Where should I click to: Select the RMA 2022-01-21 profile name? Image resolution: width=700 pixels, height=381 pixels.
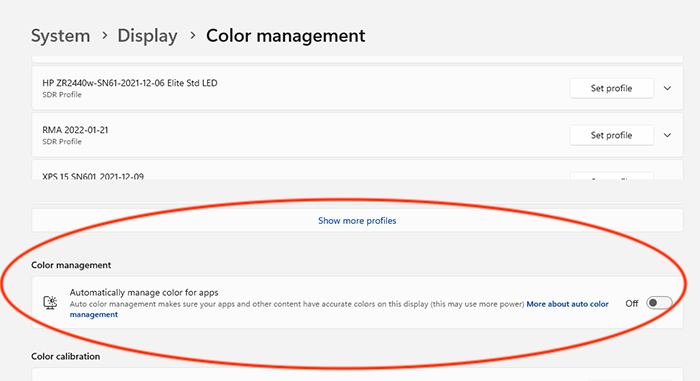pyautogui.click(x=75, y=130)
